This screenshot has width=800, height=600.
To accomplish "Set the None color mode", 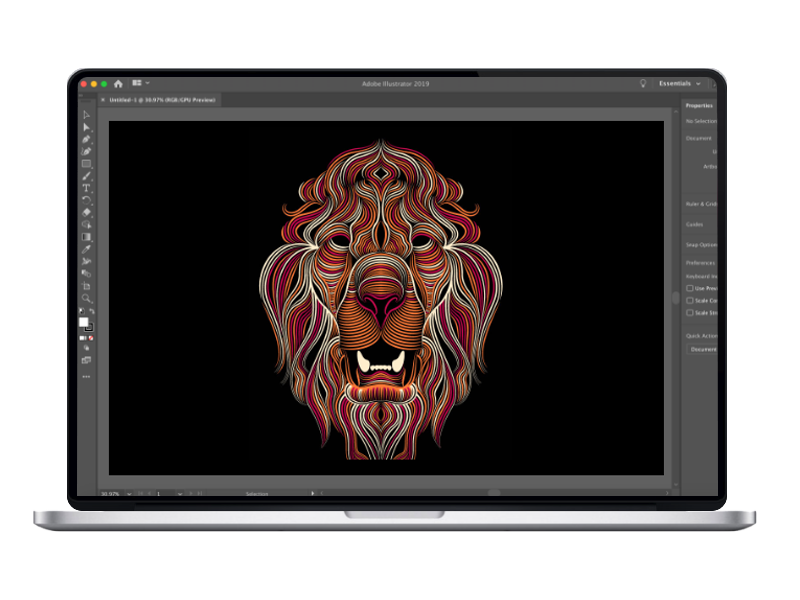I will point(91,338).
